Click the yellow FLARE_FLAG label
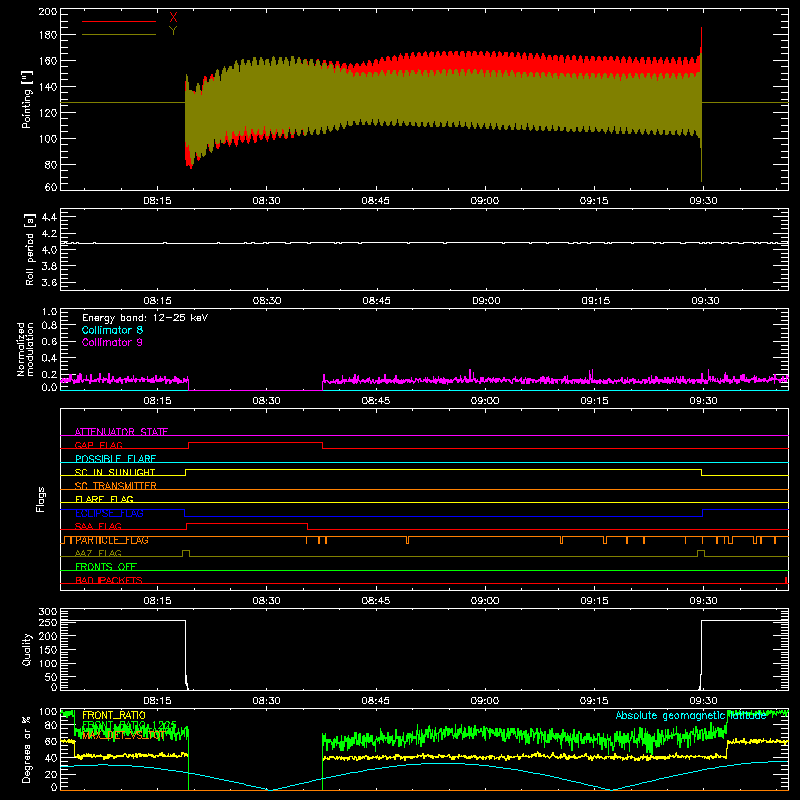 (104, 499)
